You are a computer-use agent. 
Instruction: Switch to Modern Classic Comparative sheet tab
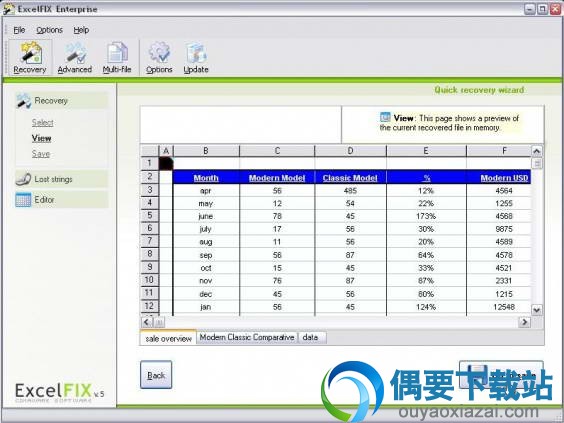click(x=247, y=337)
